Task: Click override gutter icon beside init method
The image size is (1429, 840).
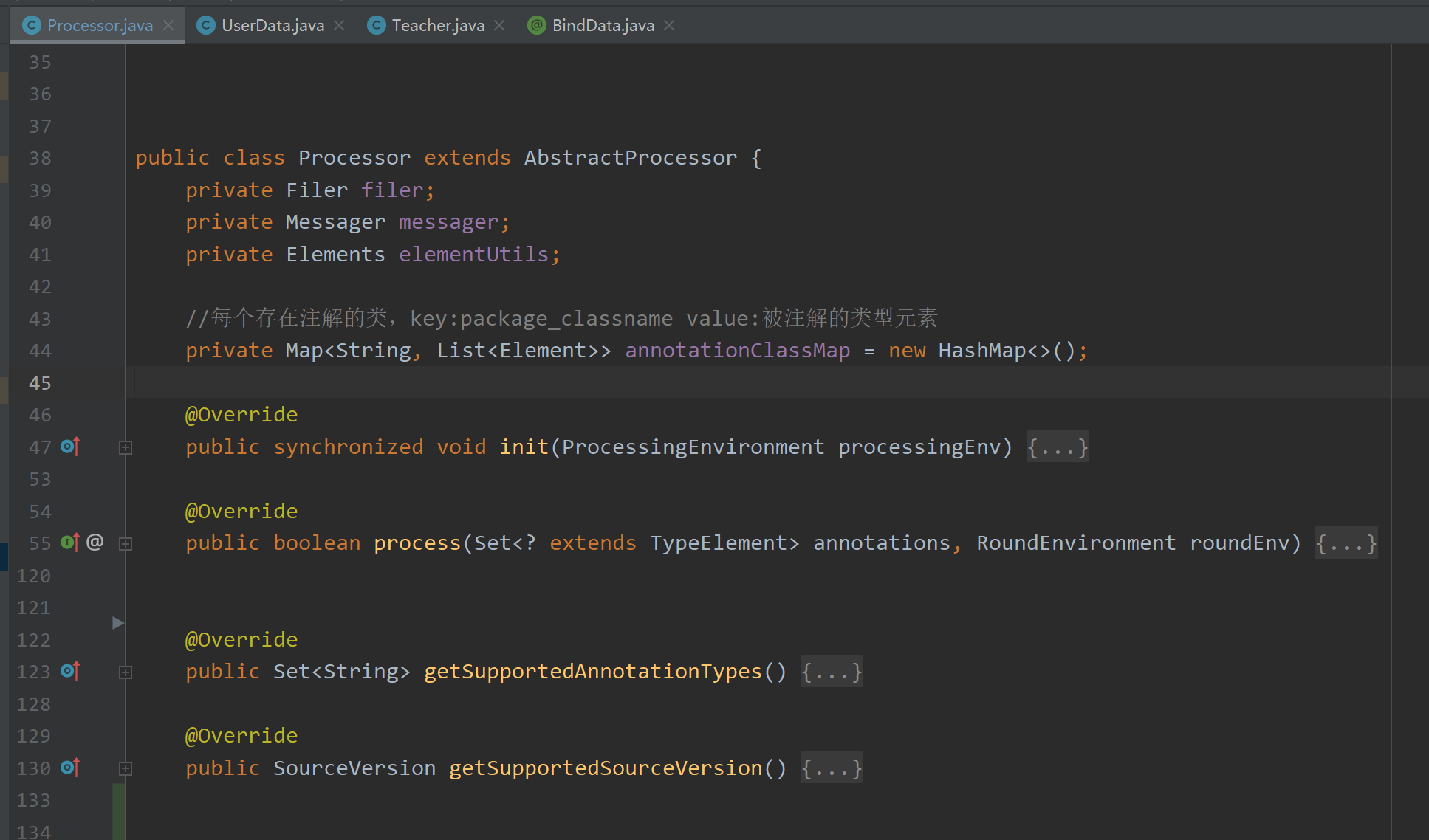Action: pyautogui.click(x=70, y=447)
